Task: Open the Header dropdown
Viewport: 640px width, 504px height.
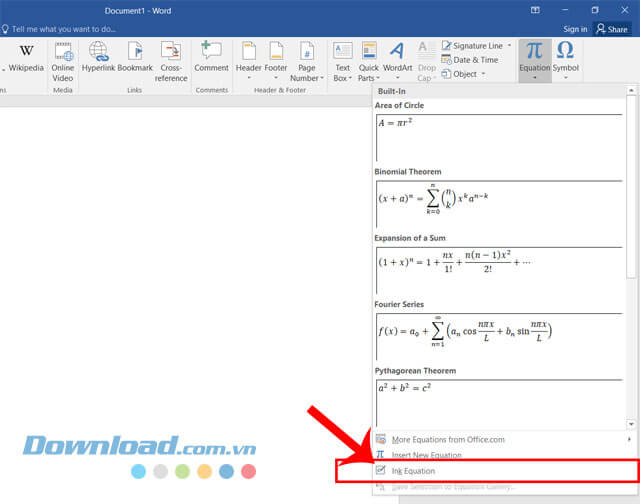Action: tap(248, 61)
